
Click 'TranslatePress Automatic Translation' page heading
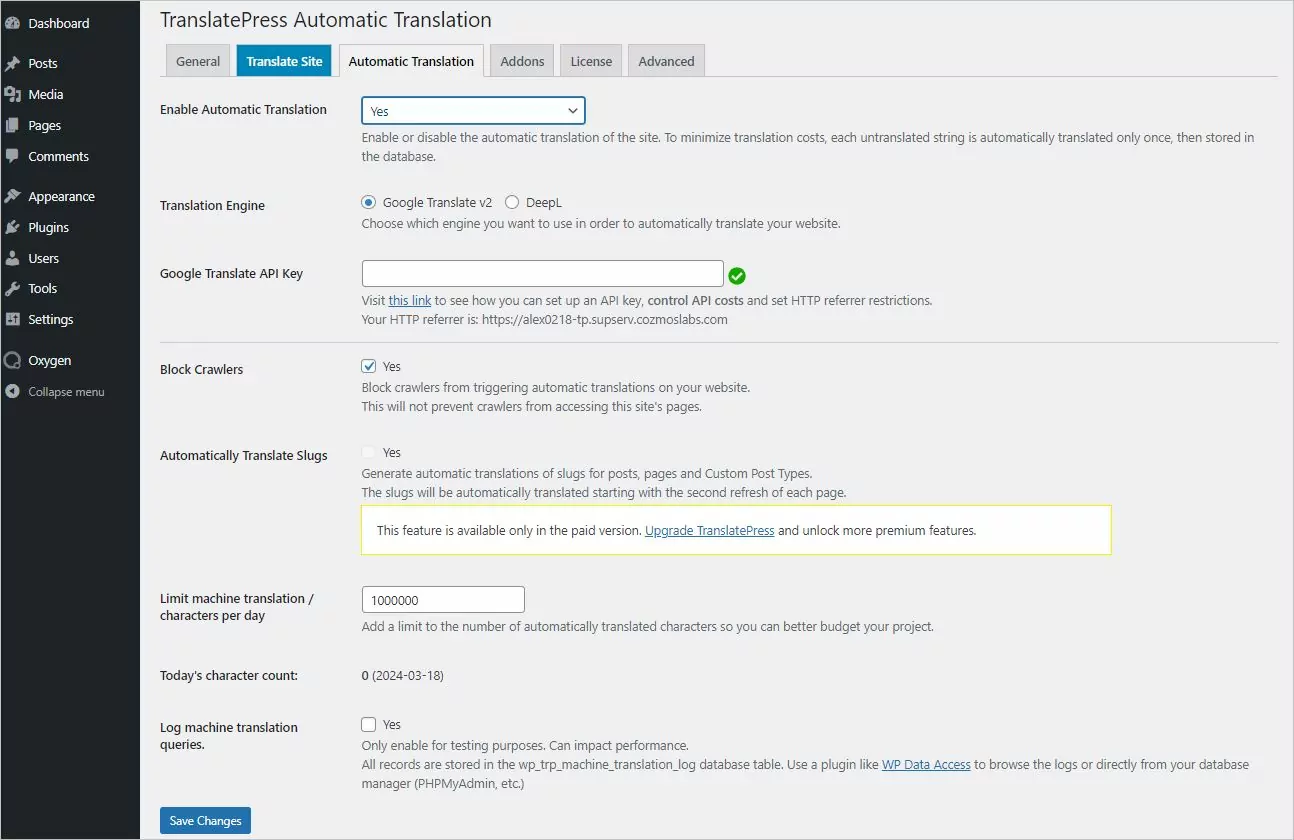coord(326,19)
